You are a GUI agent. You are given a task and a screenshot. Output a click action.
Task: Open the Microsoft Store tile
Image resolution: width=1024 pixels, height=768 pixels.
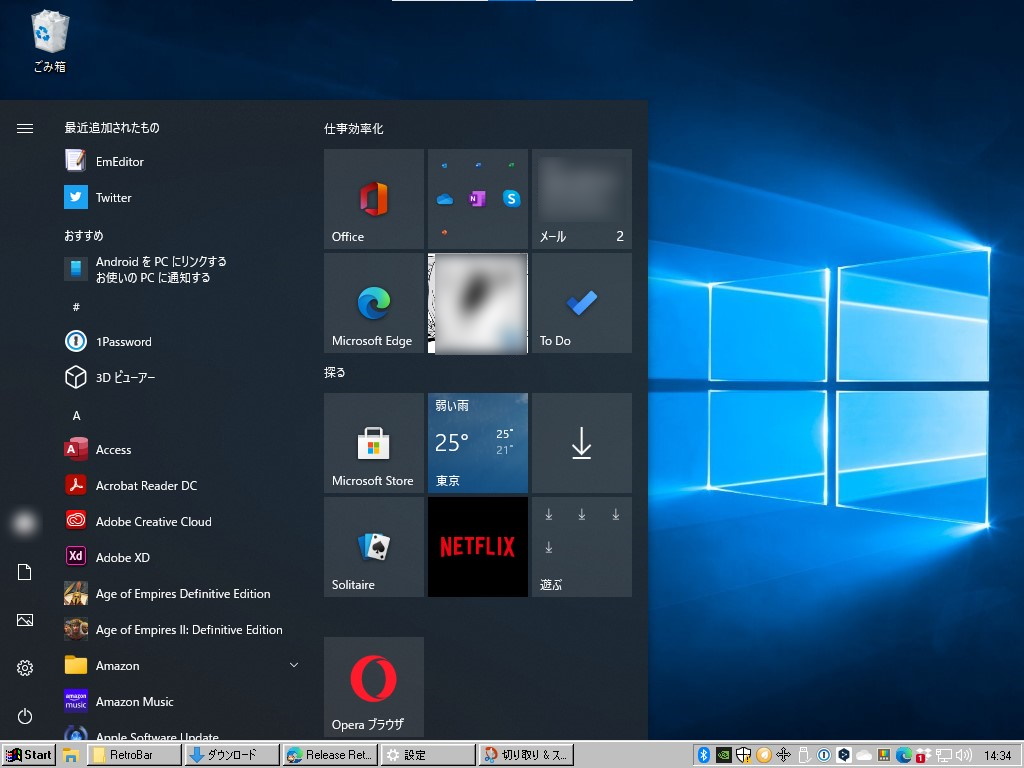pos(374,443)
